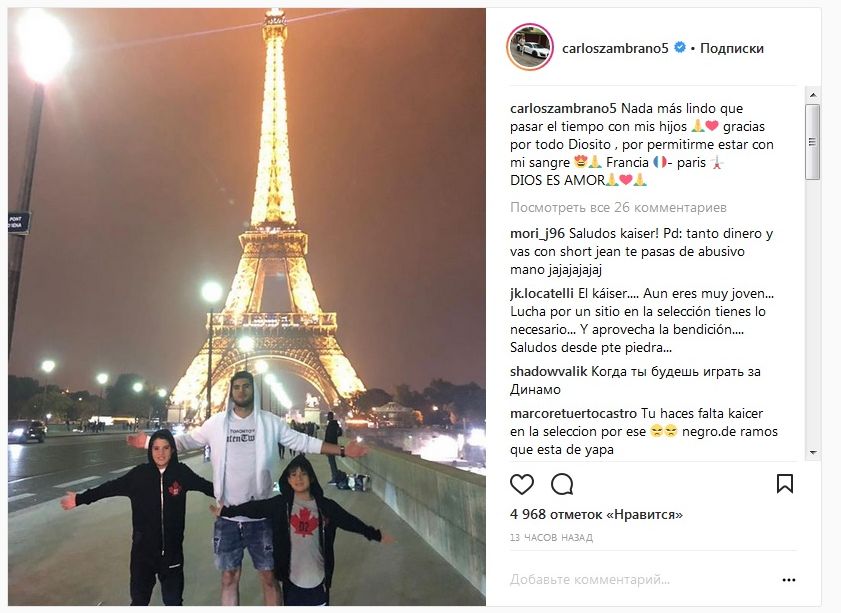Like the post with the heart icon
This screenshot has height=613, width=841.
click(521, 484)
